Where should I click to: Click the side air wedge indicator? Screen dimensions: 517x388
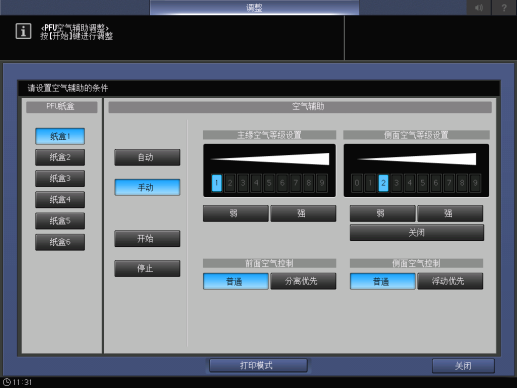pyautogui.click(x=417, y=159)
